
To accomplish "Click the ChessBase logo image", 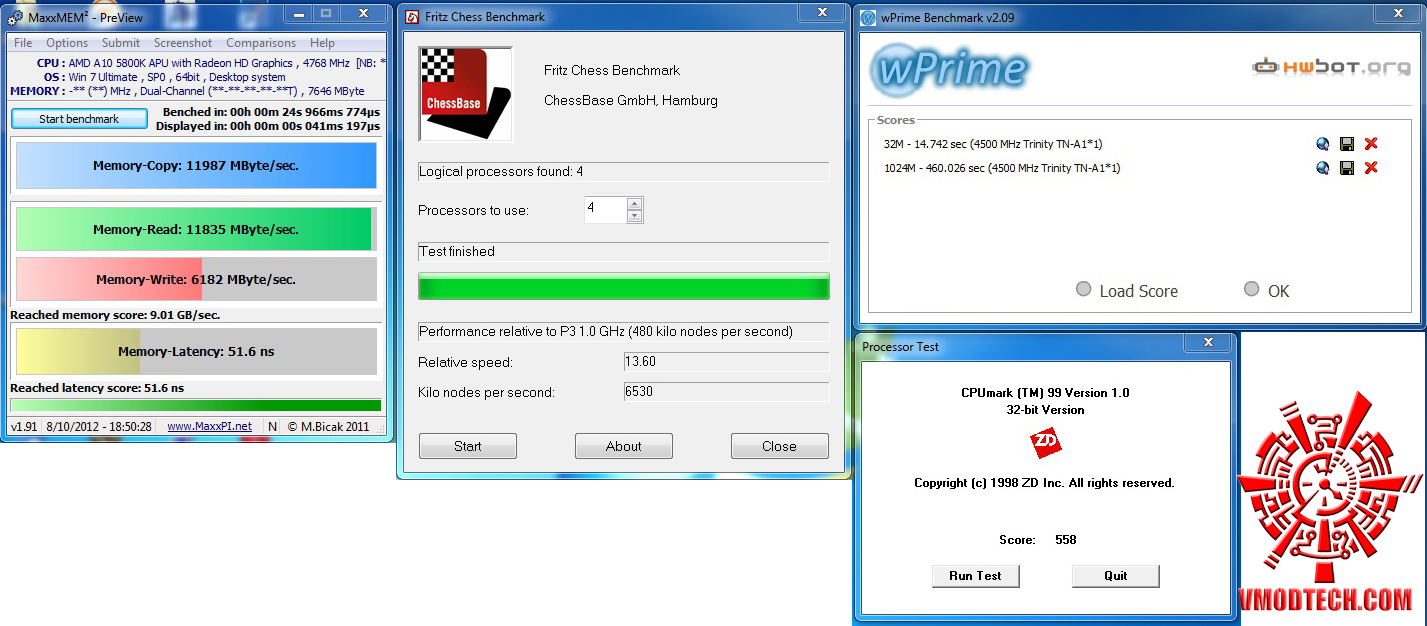I will tap(465, 94).
